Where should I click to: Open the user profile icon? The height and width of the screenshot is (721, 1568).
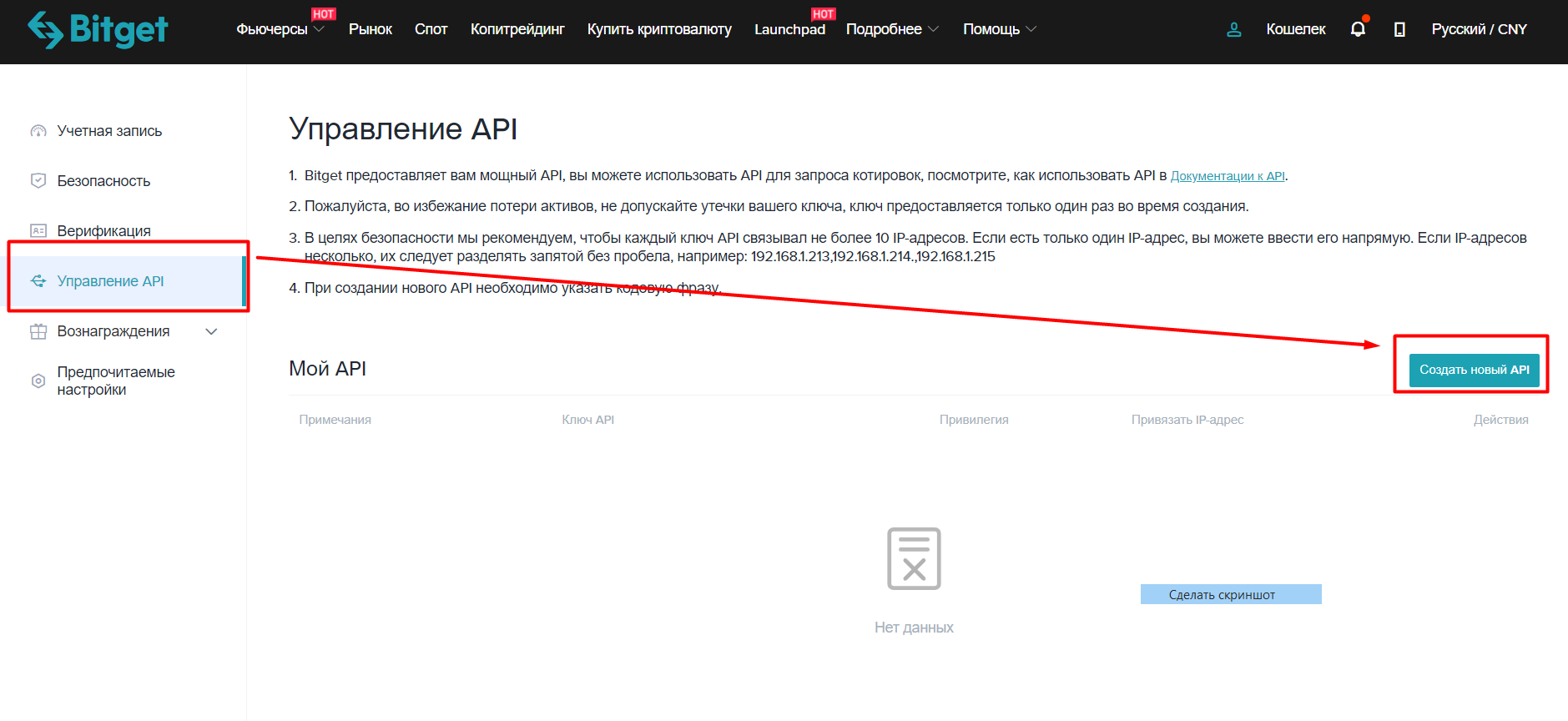[x=1234, y=29]
